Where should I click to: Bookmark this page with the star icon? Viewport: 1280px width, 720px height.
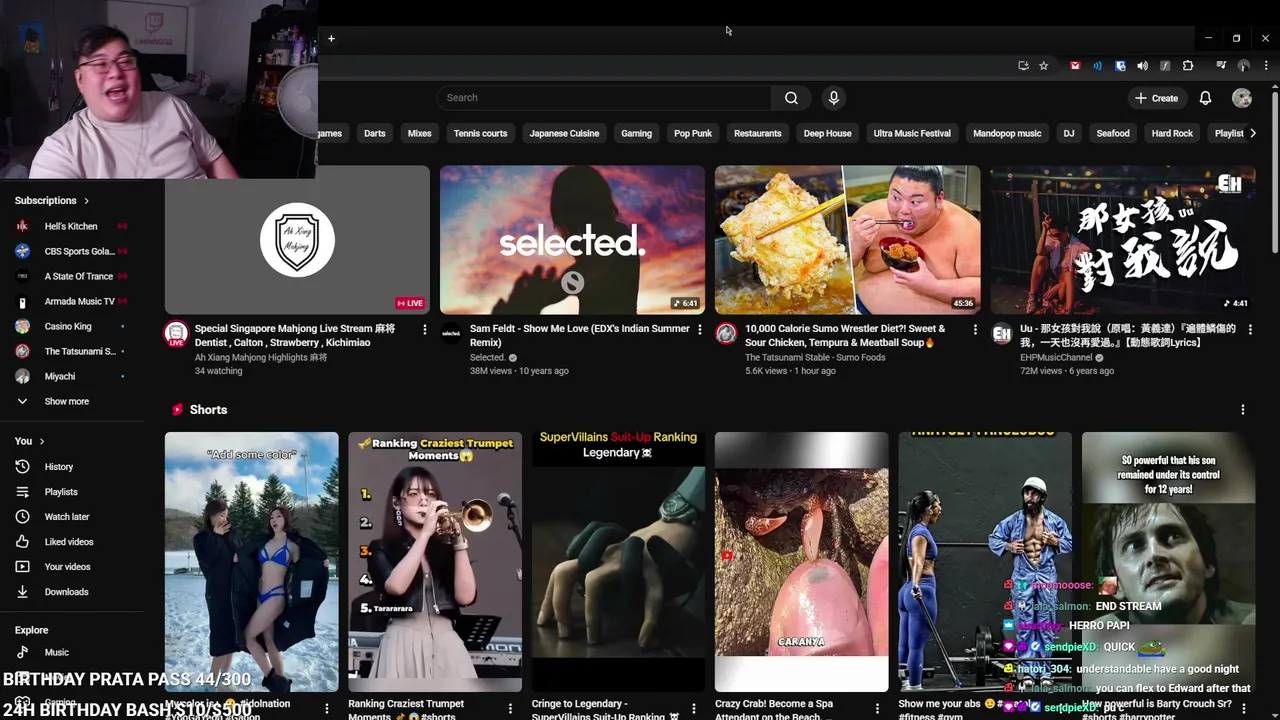point(1043,66)
